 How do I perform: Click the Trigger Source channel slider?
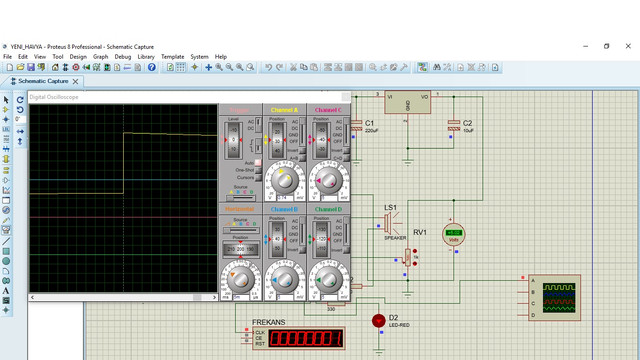point(241,198)
